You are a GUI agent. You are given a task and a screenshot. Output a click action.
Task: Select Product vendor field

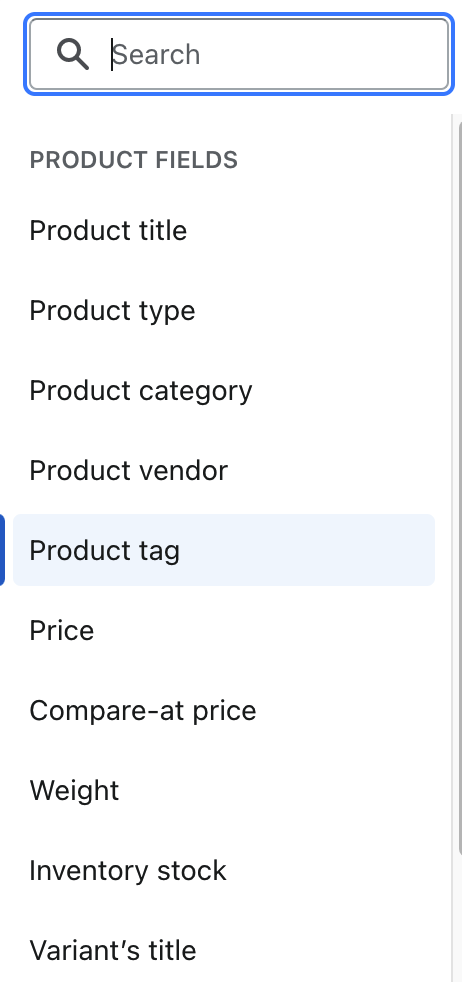(x=223, y=470)
